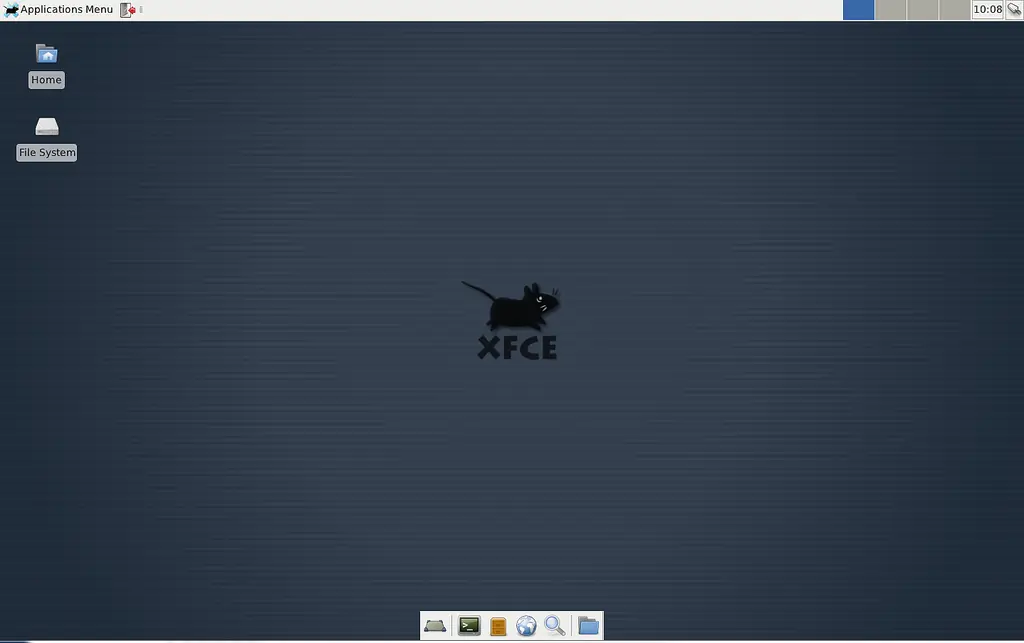Open the folder icon in the dock
This screenshot has height=643, width=1024.
(588, 626)
